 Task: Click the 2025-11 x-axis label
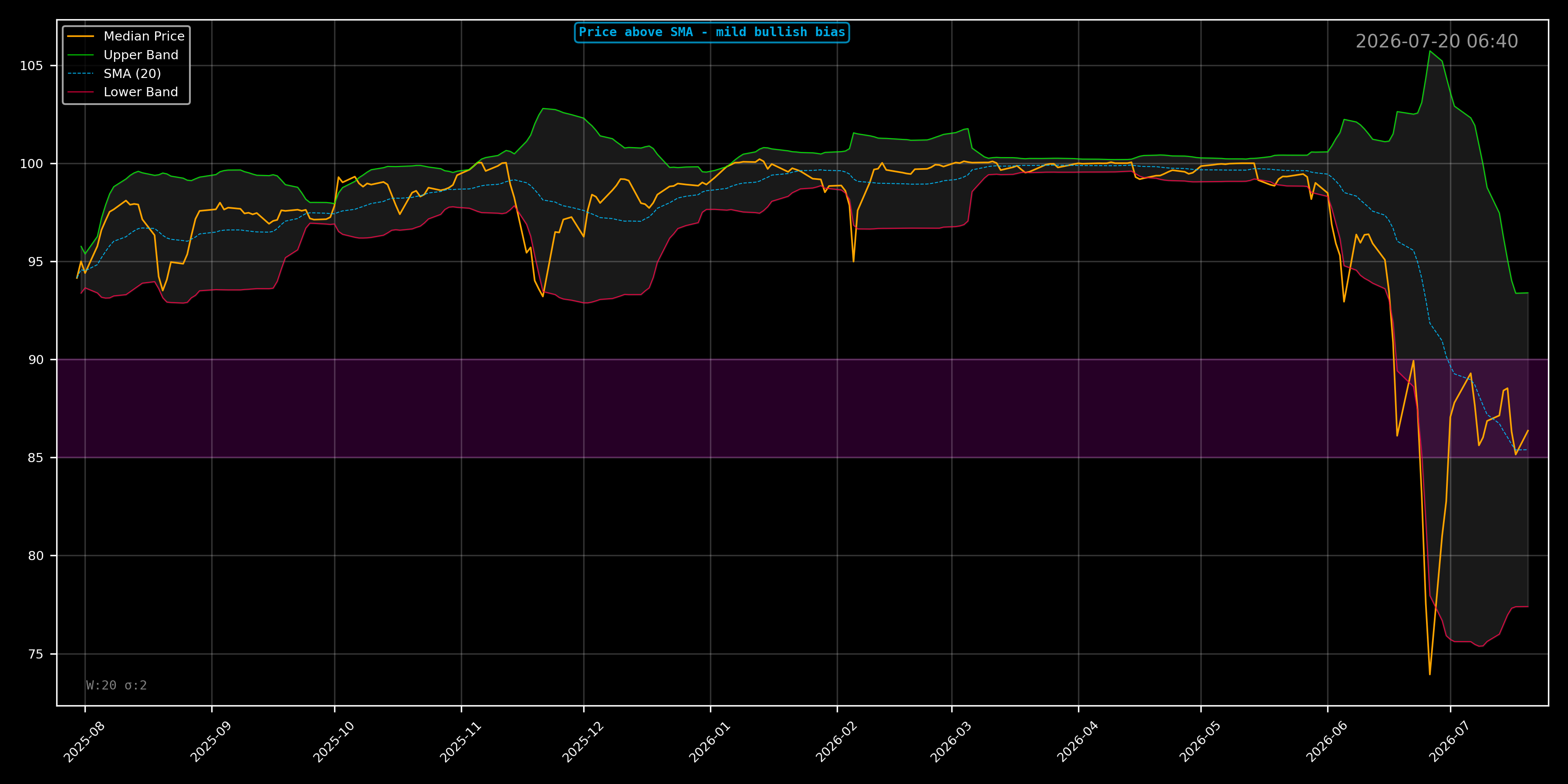pyautogui.click(x=461, y=742)
